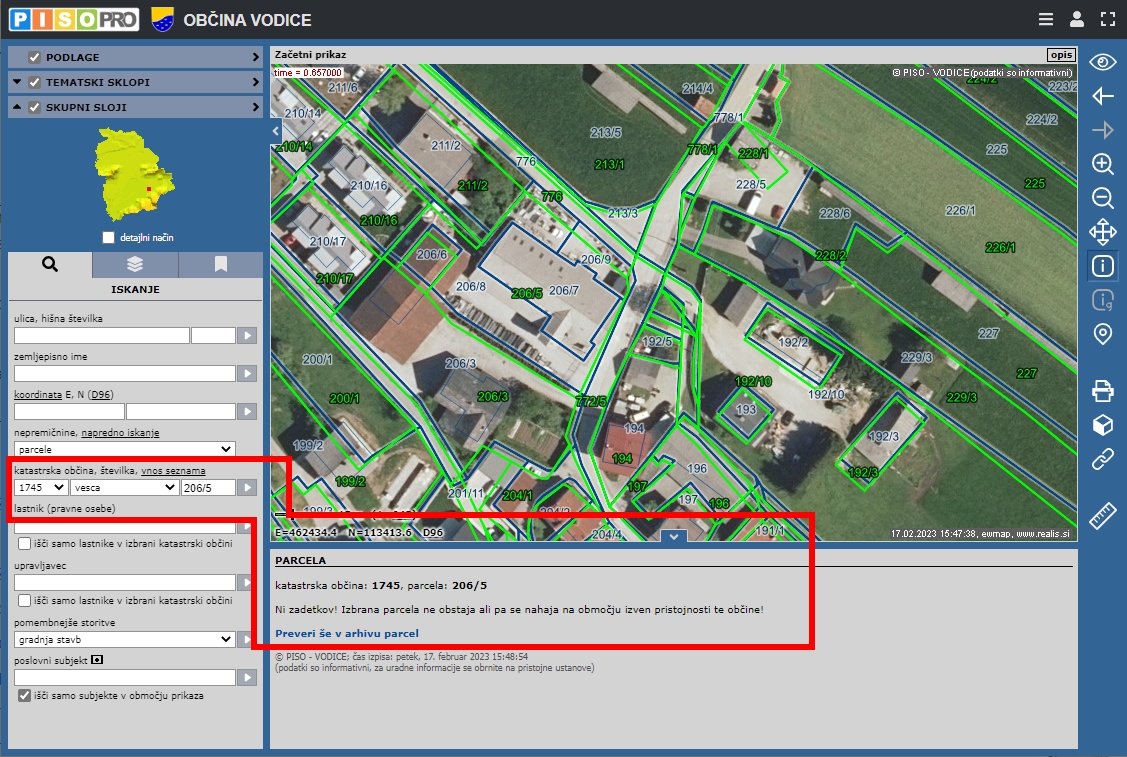Toggle the PODLAGE layer group checkbox
The height and width of the screenshot is (757, 1127).
(35, 58)
